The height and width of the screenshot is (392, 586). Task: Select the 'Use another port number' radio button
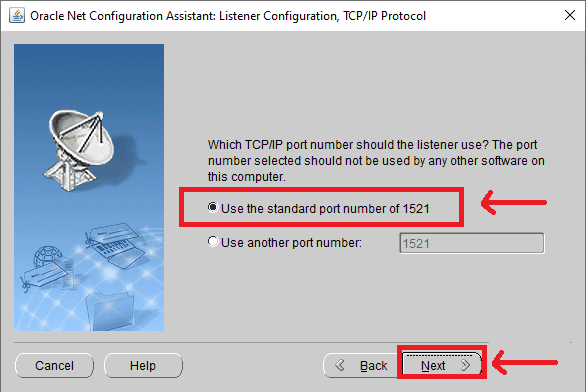click(213, 241)
